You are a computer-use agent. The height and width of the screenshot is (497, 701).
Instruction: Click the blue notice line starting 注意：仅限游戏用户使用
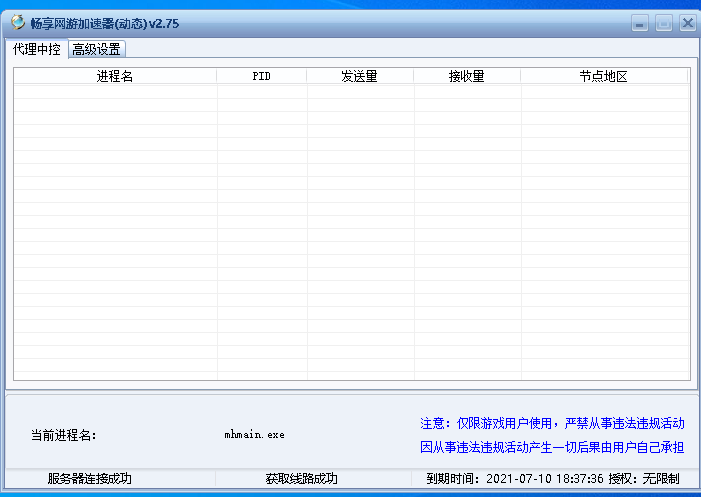pos(552,423)
